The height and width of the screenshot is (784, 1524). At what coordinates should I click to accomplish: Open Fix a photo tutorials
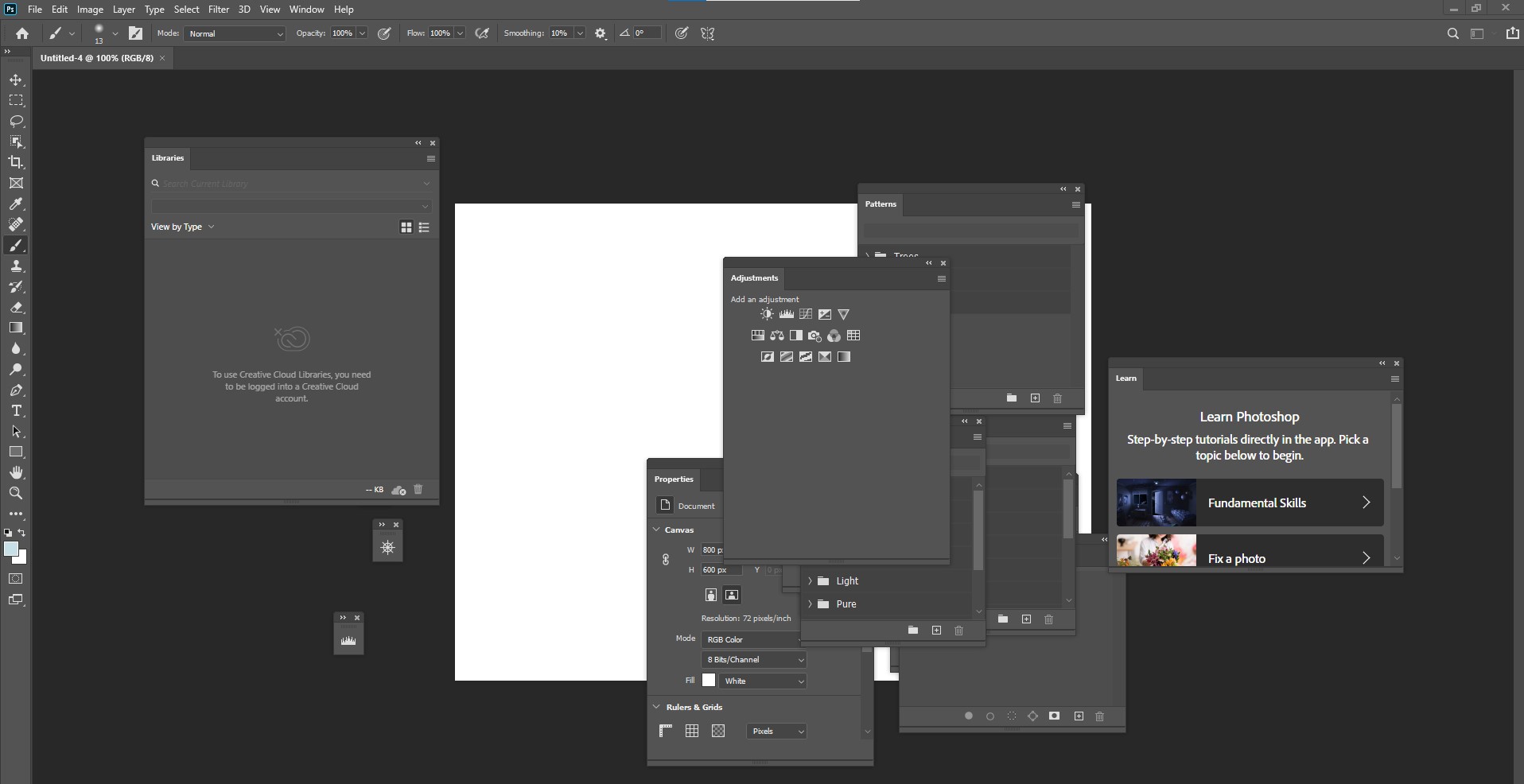pos(1250,551)
